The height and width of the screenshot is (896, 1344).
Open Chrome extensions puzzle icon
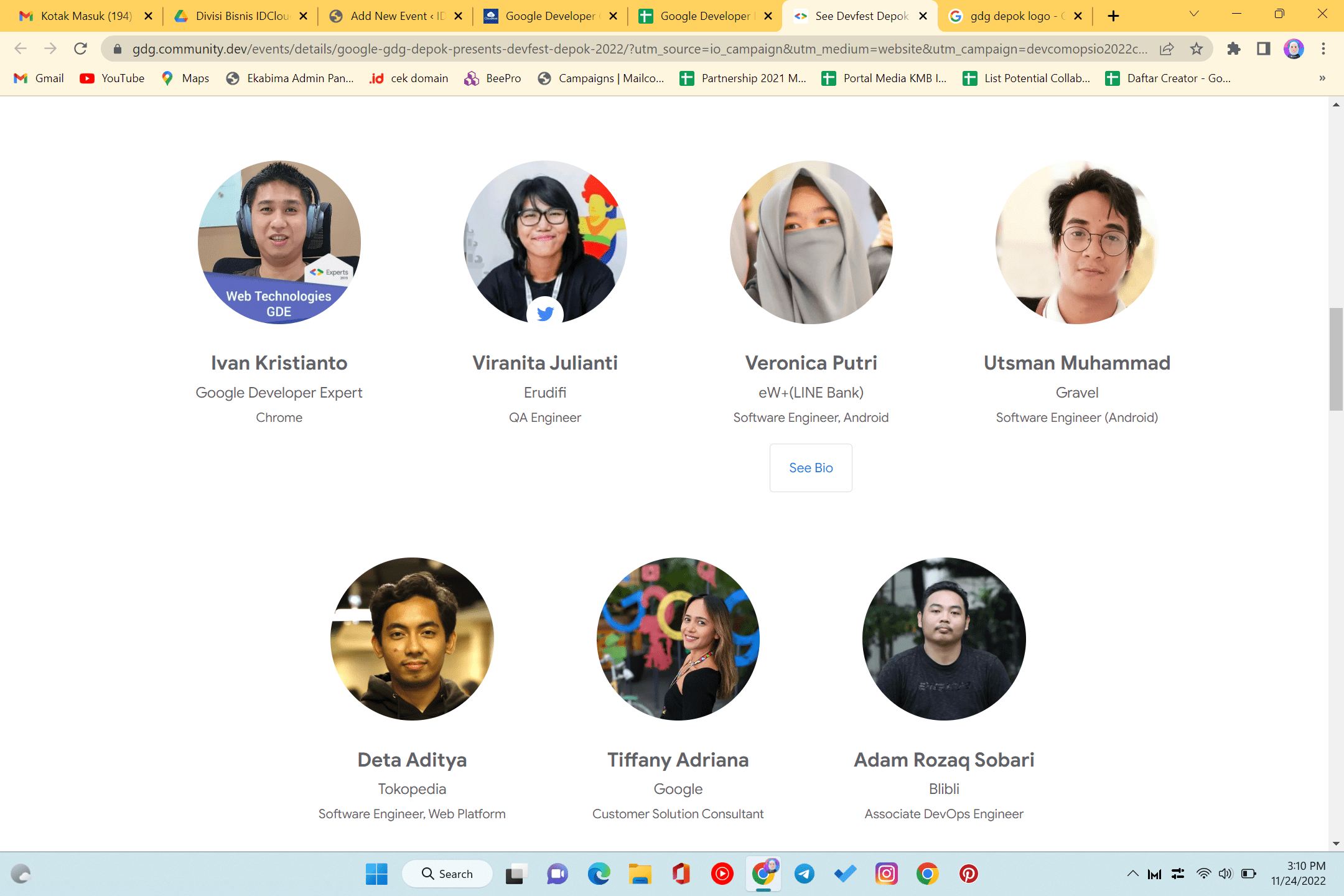coord(1234,49)
